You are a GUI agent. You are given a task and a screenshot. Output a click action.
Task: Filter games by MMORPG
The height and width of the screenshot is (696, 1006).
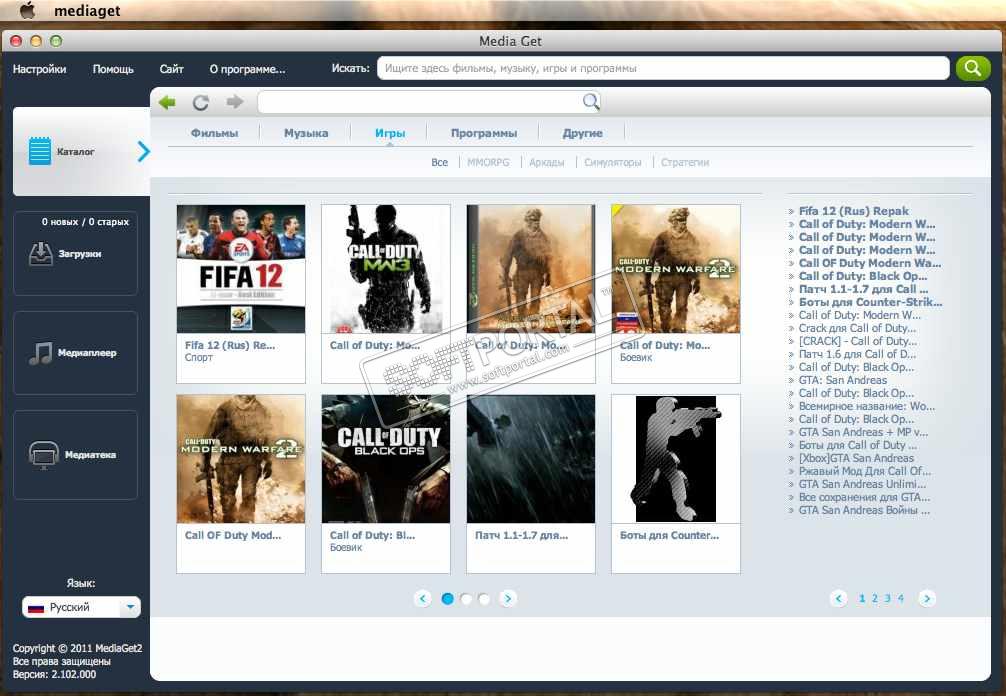[x=488, y=163]
